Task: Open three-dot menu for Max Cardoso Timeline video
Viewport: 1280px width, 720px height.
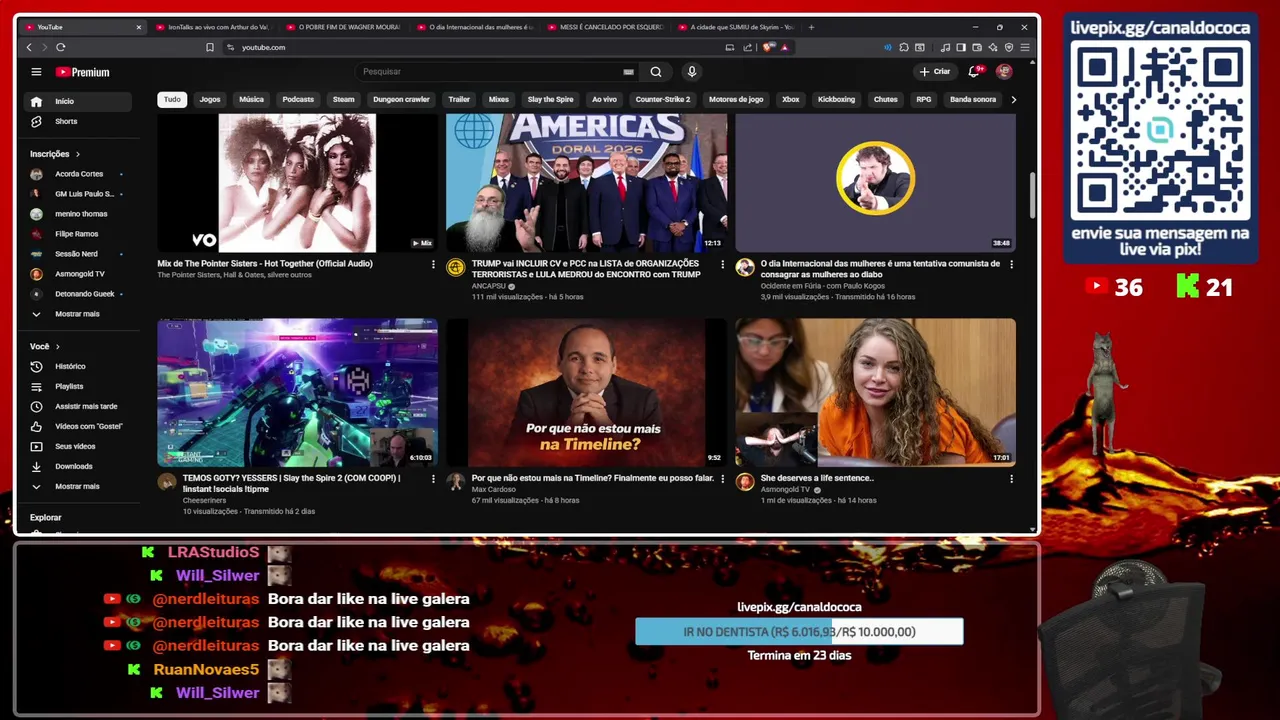Action: pyautogui.click(x=722, y=479)
